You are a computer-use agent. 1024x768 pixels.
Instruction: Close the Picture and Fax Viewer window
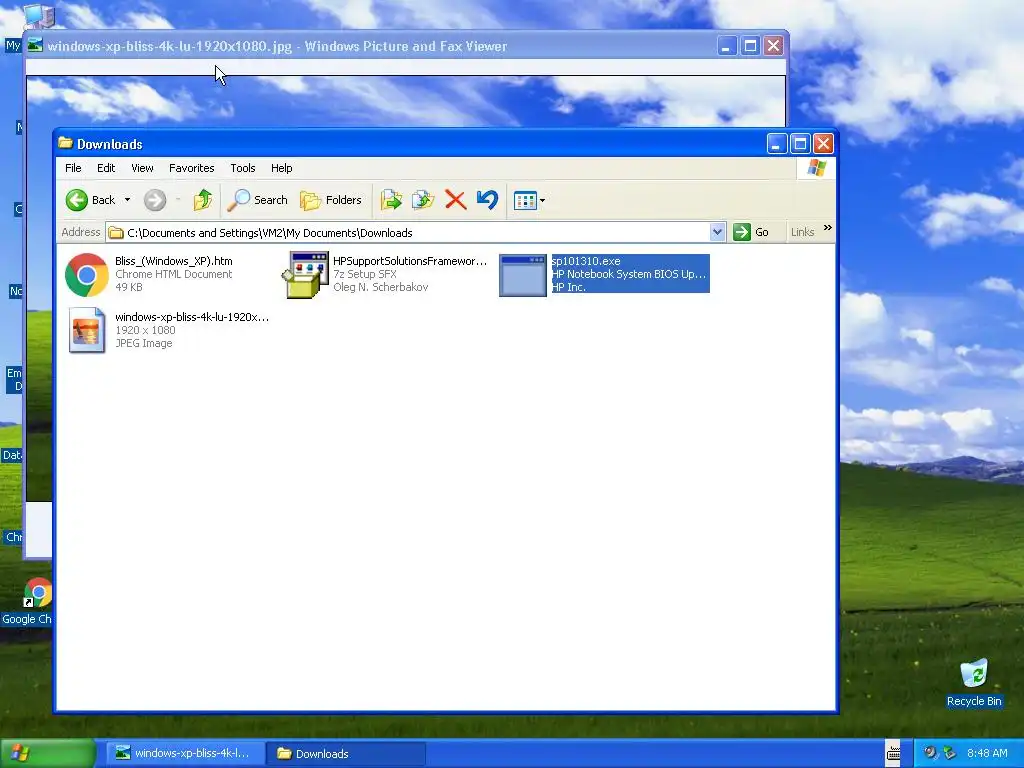point(773,46)
